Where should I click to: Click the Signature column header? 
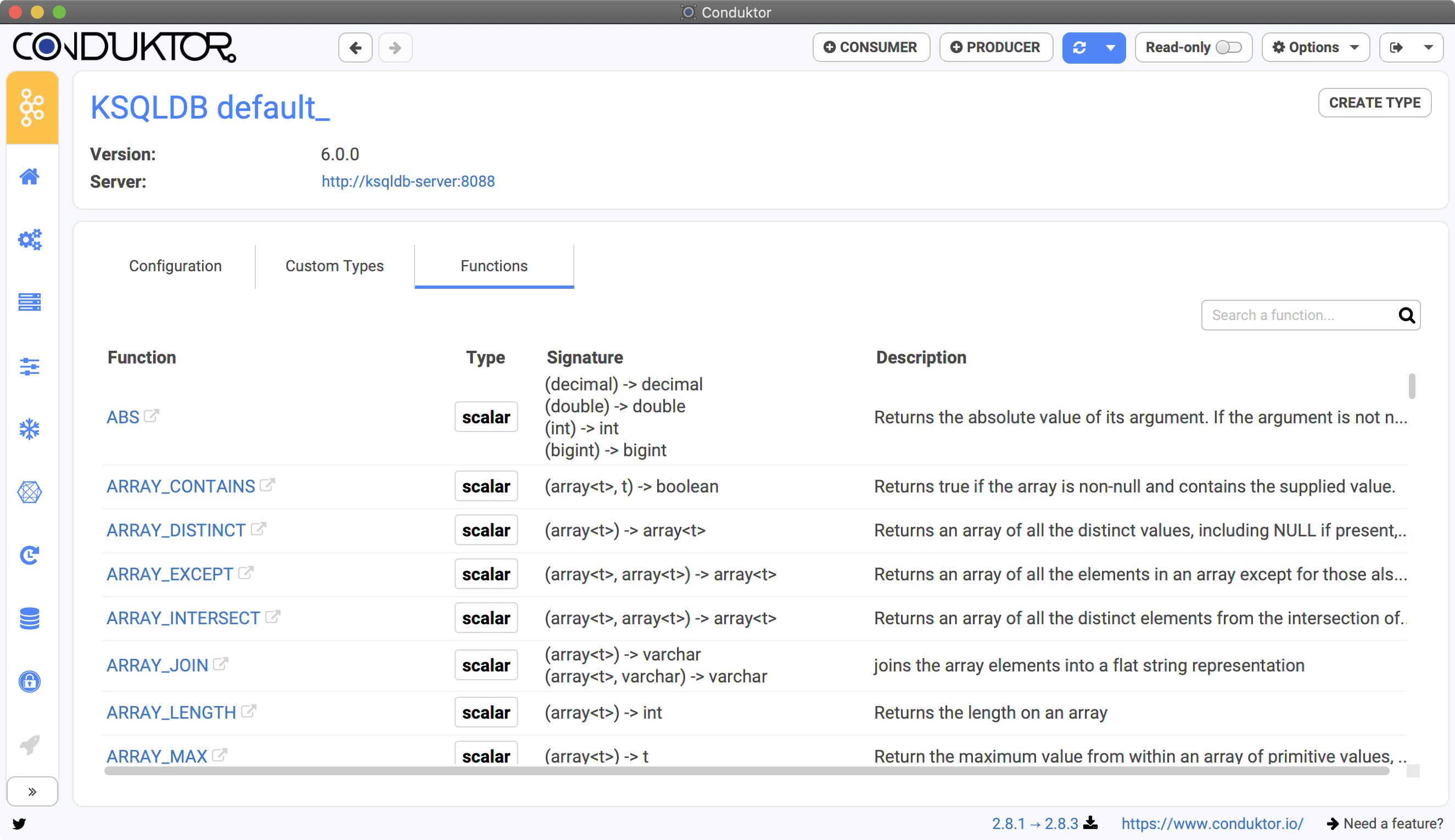(584, 358)
